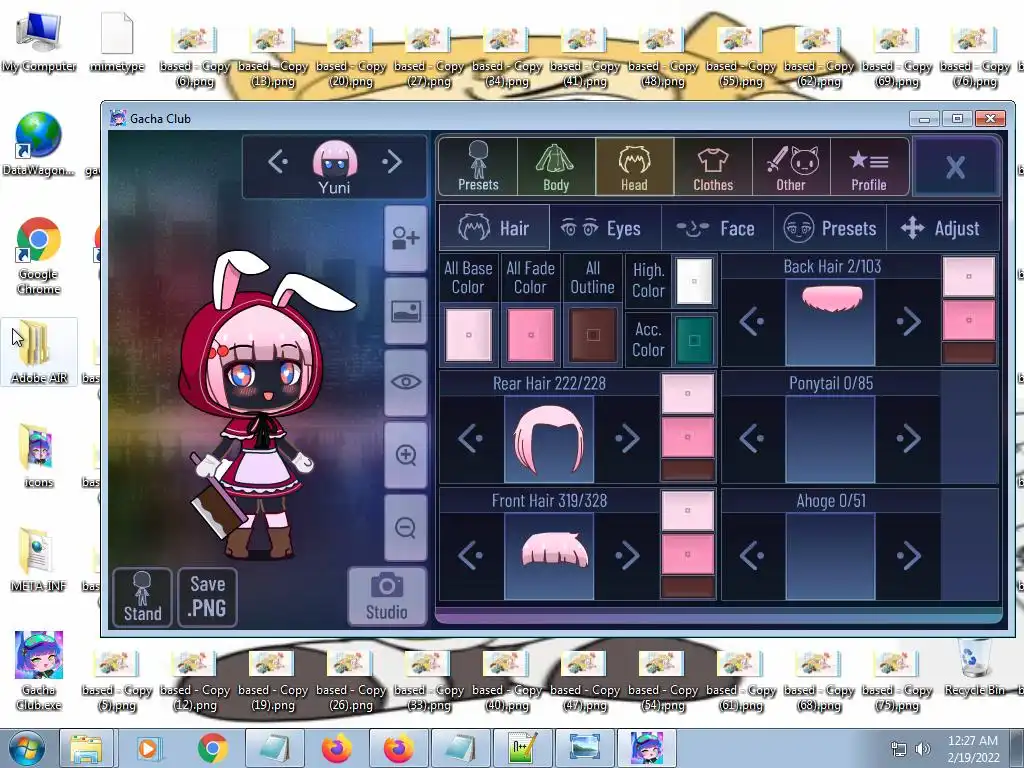Select previous Ponytail style
This screenshot has height=768, width=1024.
(x=752, y=439)
